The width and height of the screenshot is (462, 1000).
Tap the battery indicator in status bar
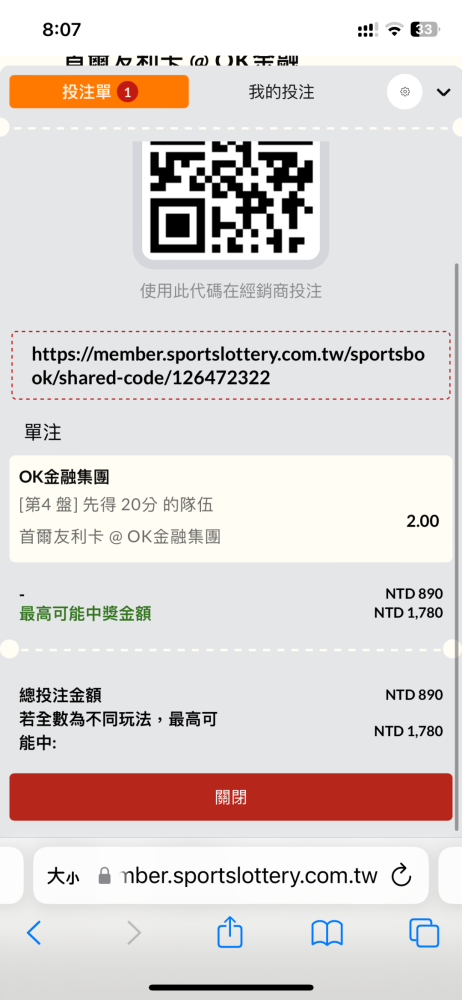coord(424,29)
